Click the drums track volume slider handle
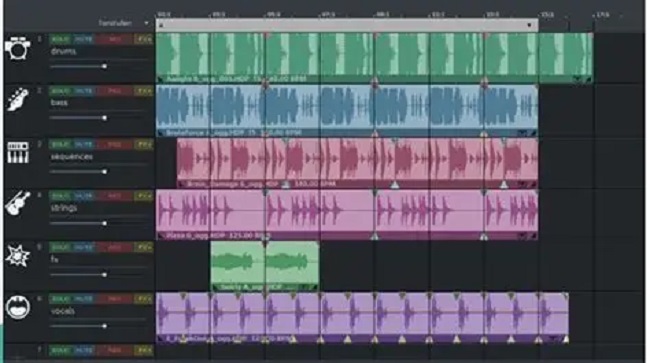 pos(104,66)
